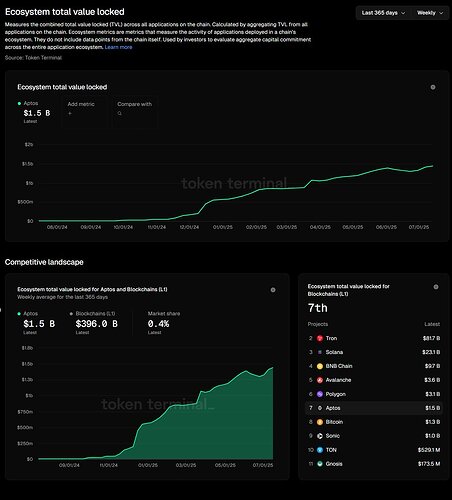452x500 pixels.
Task: Click the Latest column header
Action: click(432, 324)
